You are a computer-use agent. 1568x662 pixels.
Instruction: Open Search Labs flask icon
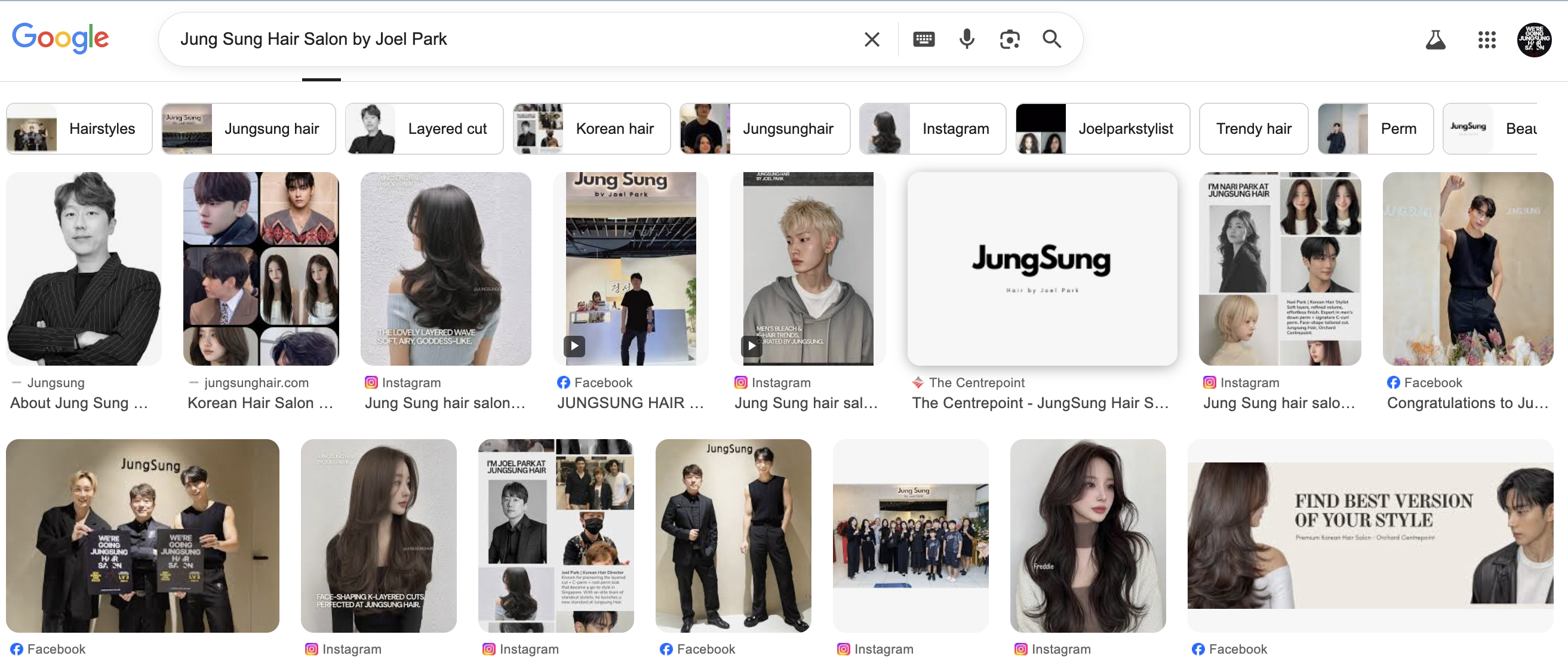tap(1435, 40)
